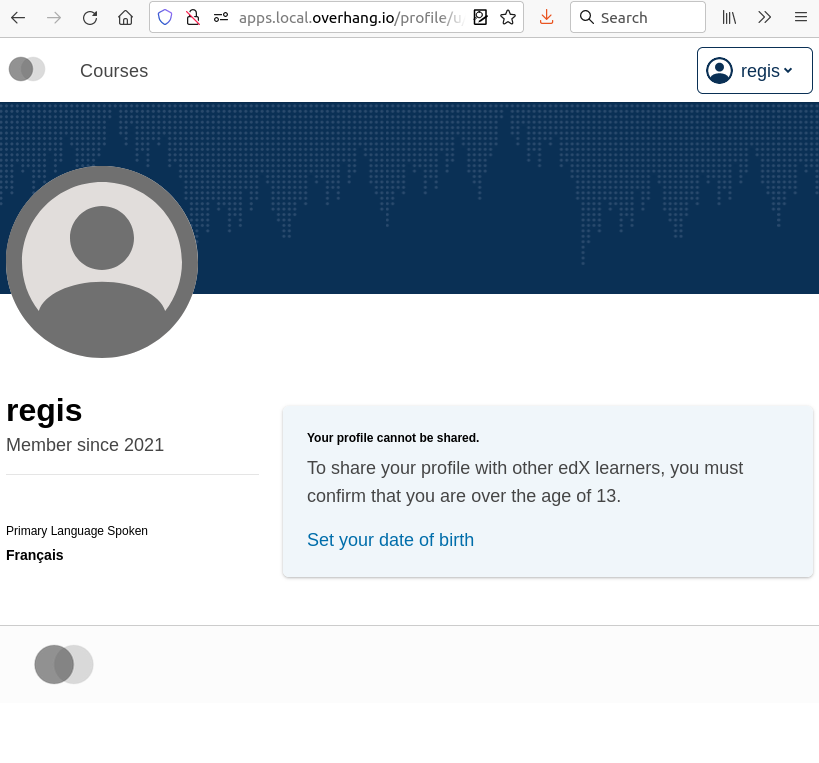The image size is (819, 763).
Task: Bookmark this page with the star icon
Action: (508, 17)
